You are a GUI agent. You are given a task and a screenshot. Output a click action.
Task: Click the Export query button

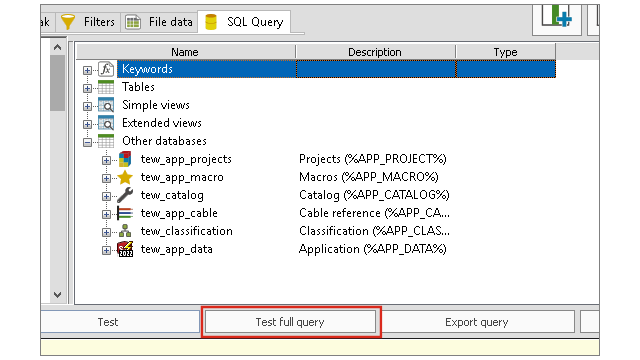[477, 322]
